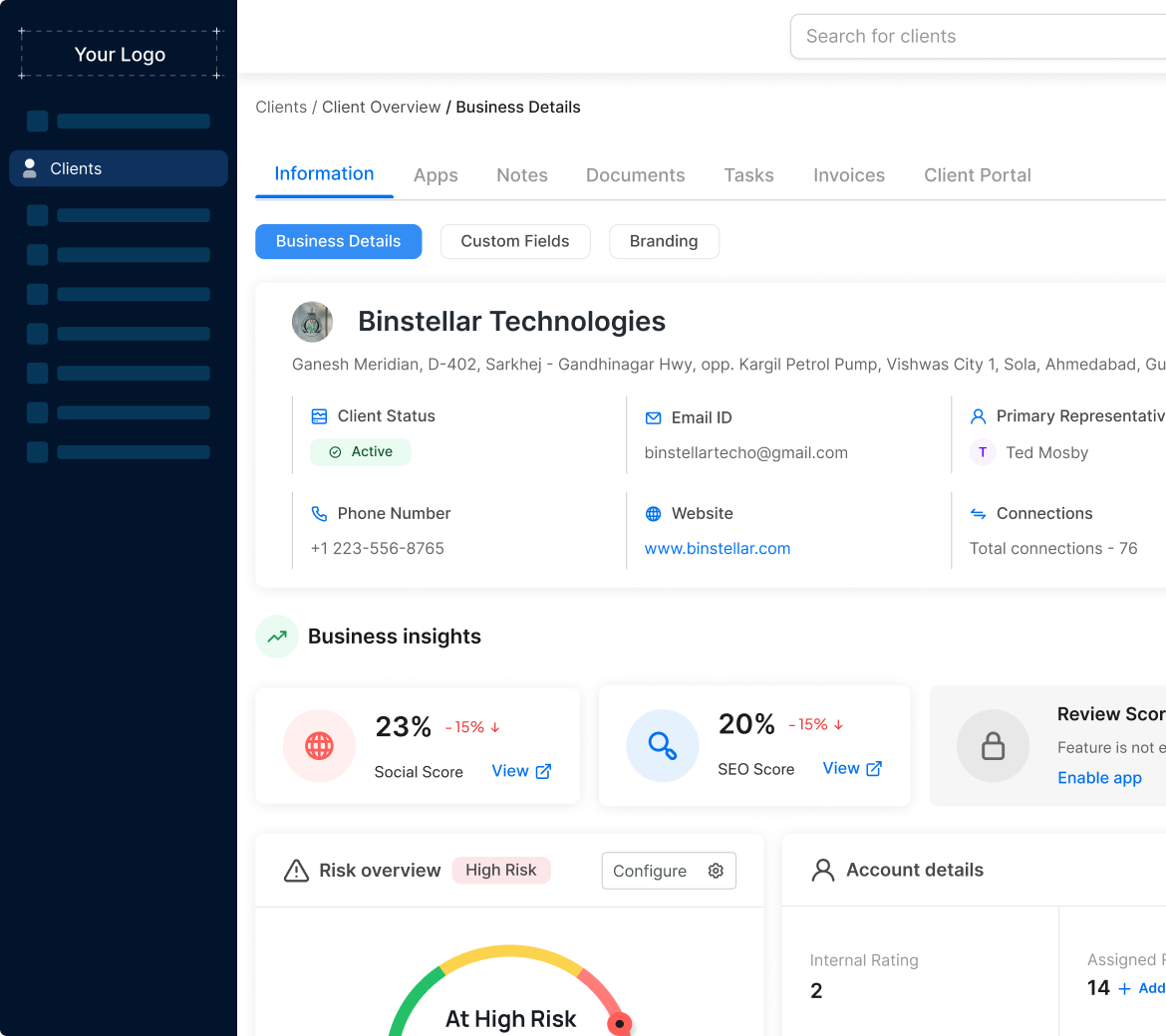The height and width of the screenshot is (1036, 1166).
Task: Click the Search for clients field
Action: click(978, 37)
